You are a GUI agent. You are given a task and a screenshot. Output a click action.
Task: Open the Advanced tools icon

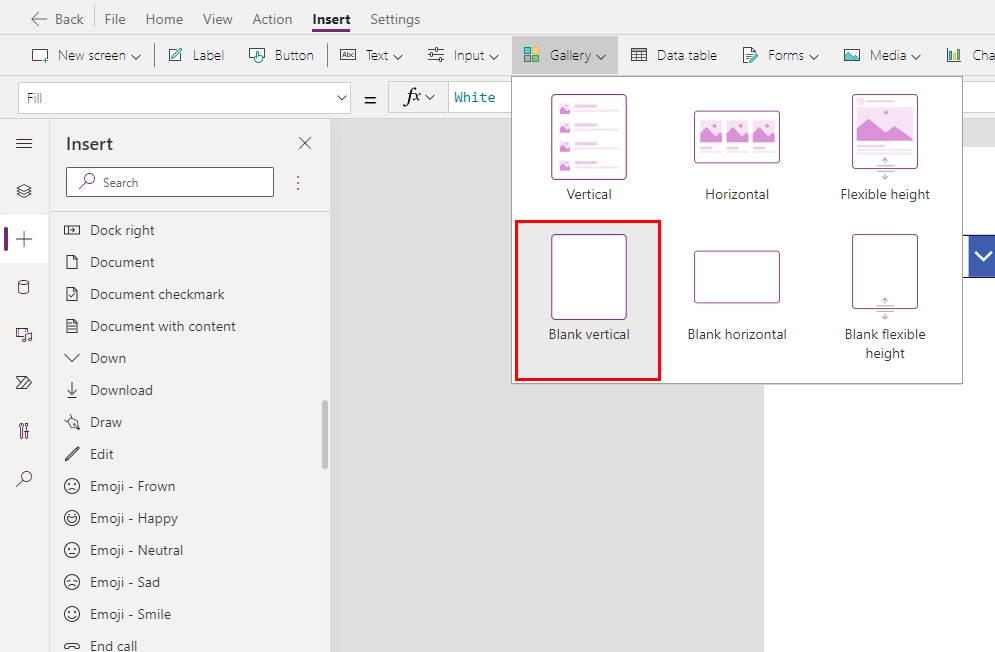click(x=24, y=431)
